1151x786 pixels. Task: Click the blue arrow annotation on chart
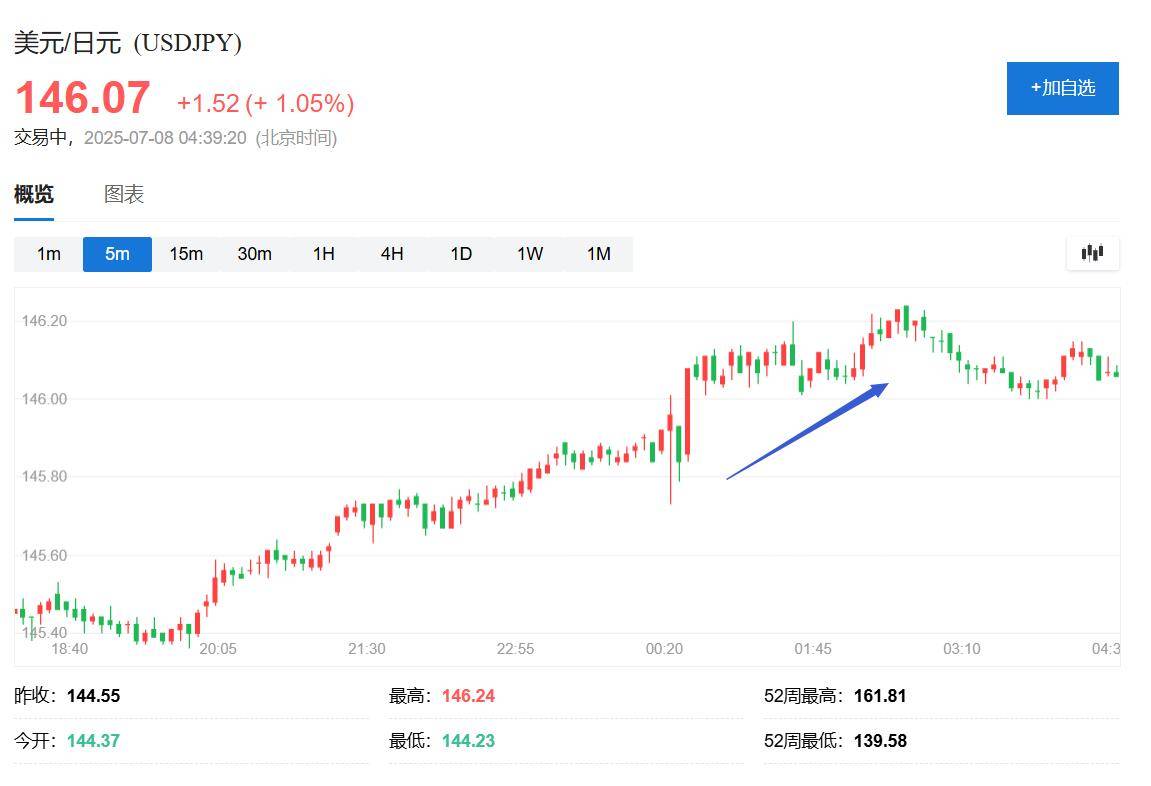[807, 431]
